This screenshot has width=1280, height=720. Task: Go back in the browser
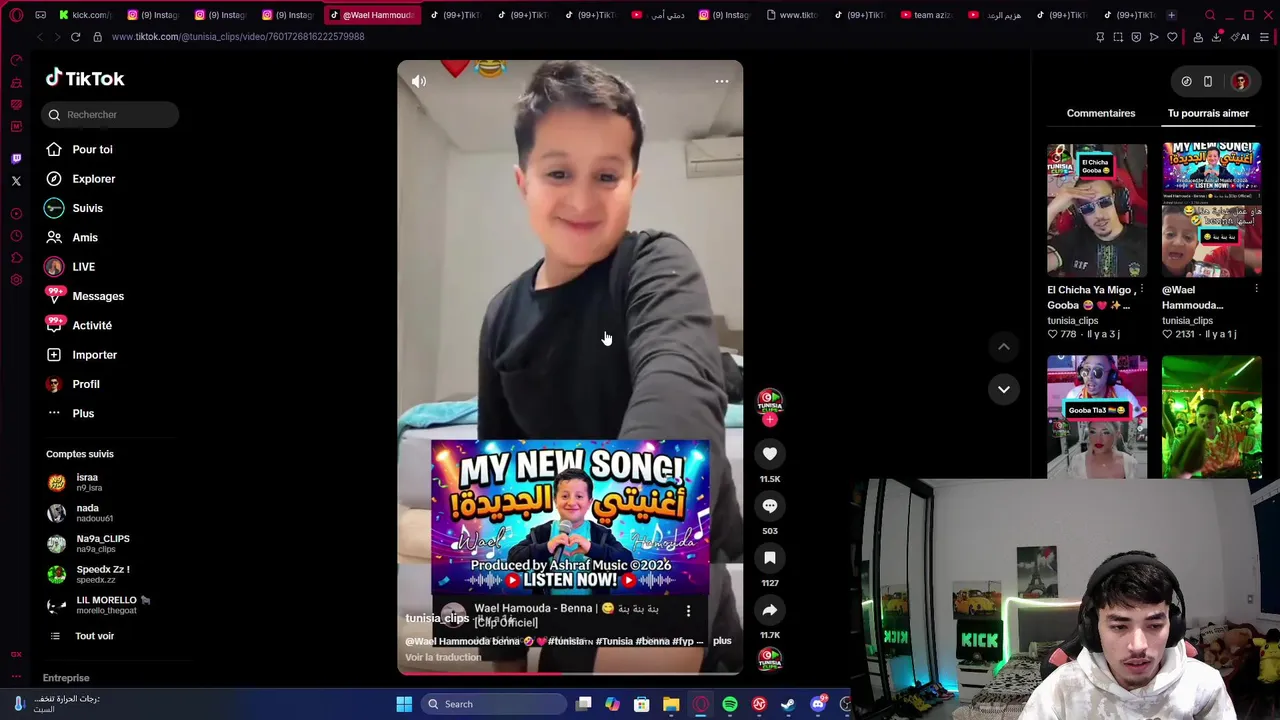coord(39,37)
